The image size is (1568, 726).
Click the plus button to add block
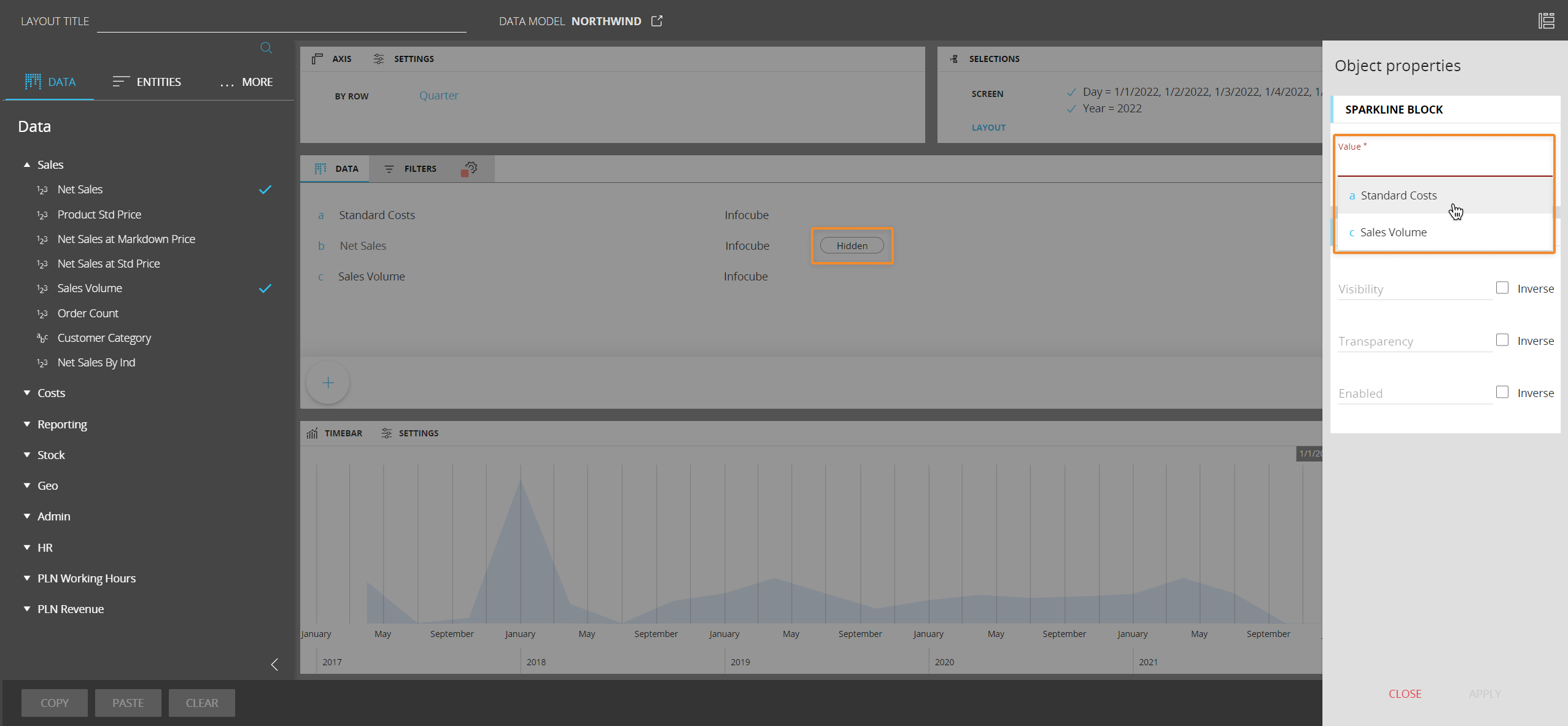328,383
